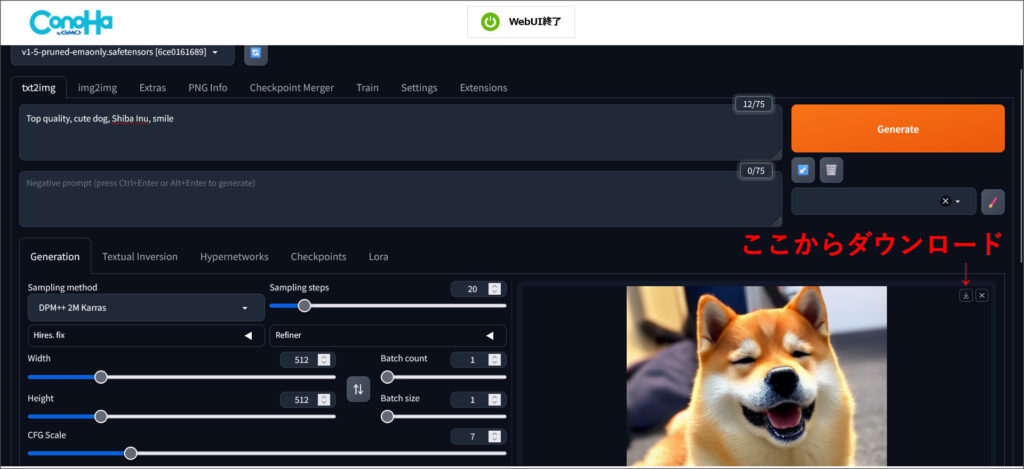
Task: Open the Hypernetworks sub-tab
Action: pos(234,257)
